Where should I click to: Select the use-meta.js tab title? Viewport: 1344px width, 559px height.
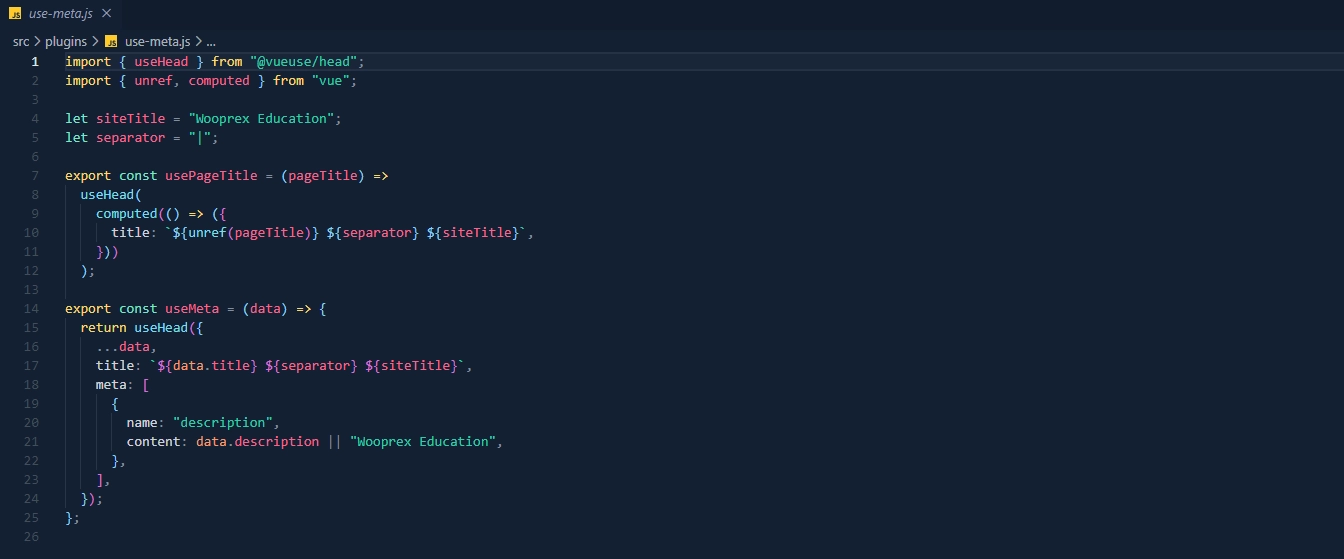[x=61, y=14]
